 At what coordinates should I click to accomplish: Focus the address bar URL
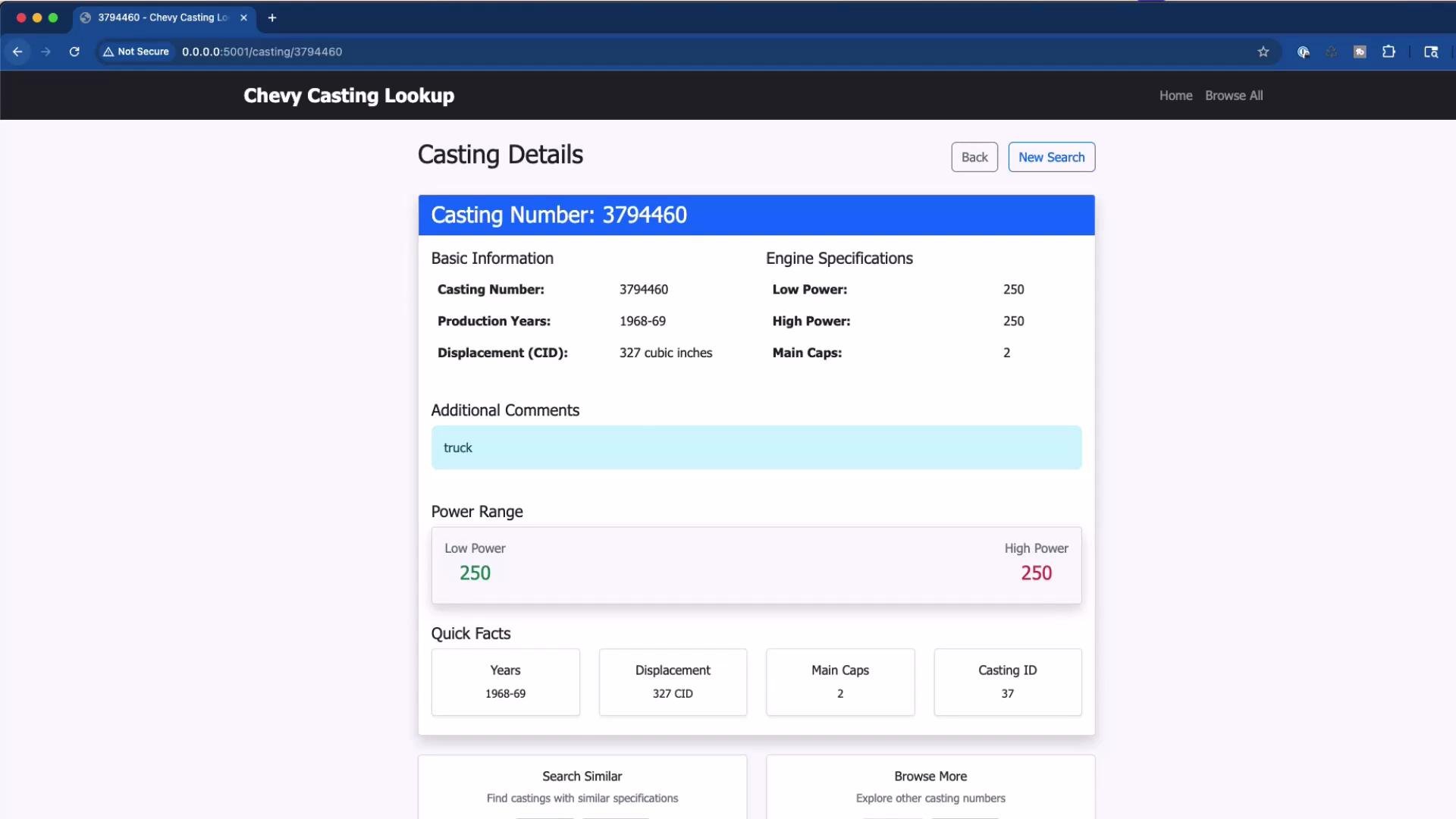pos(262,52)
